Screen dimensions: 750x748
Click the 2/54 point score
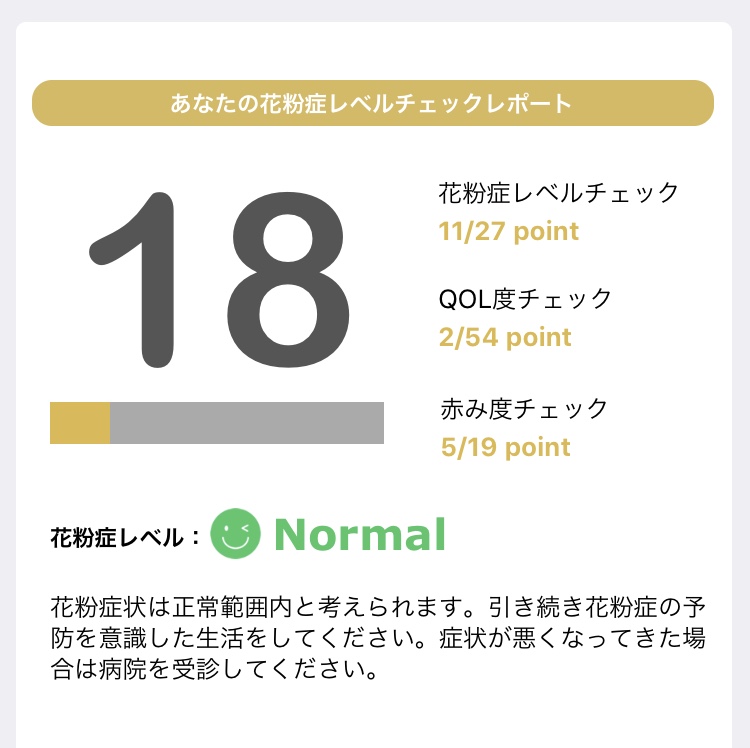tap(505, 338)
